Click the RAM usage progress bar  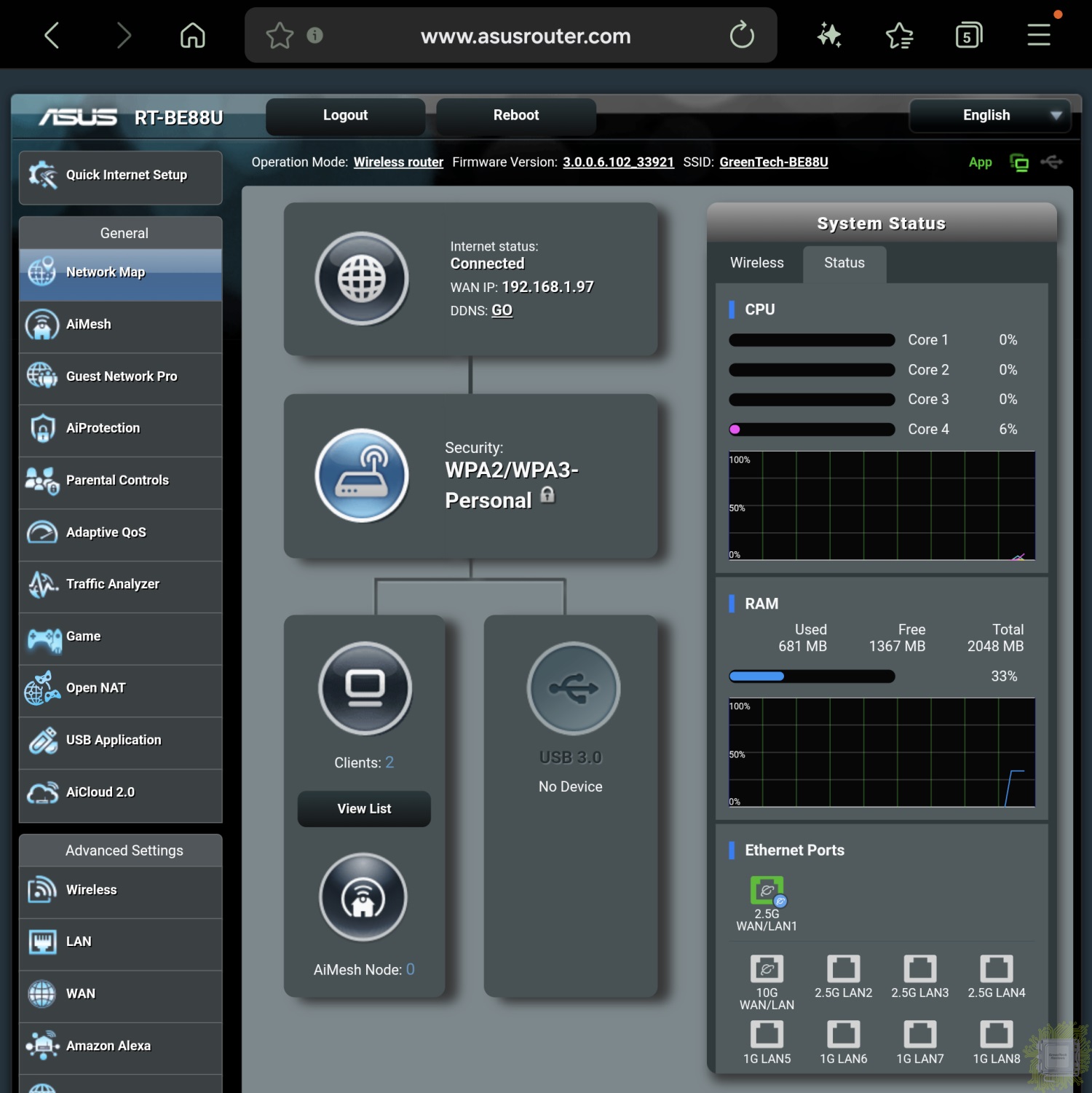(x=811, y=676)
